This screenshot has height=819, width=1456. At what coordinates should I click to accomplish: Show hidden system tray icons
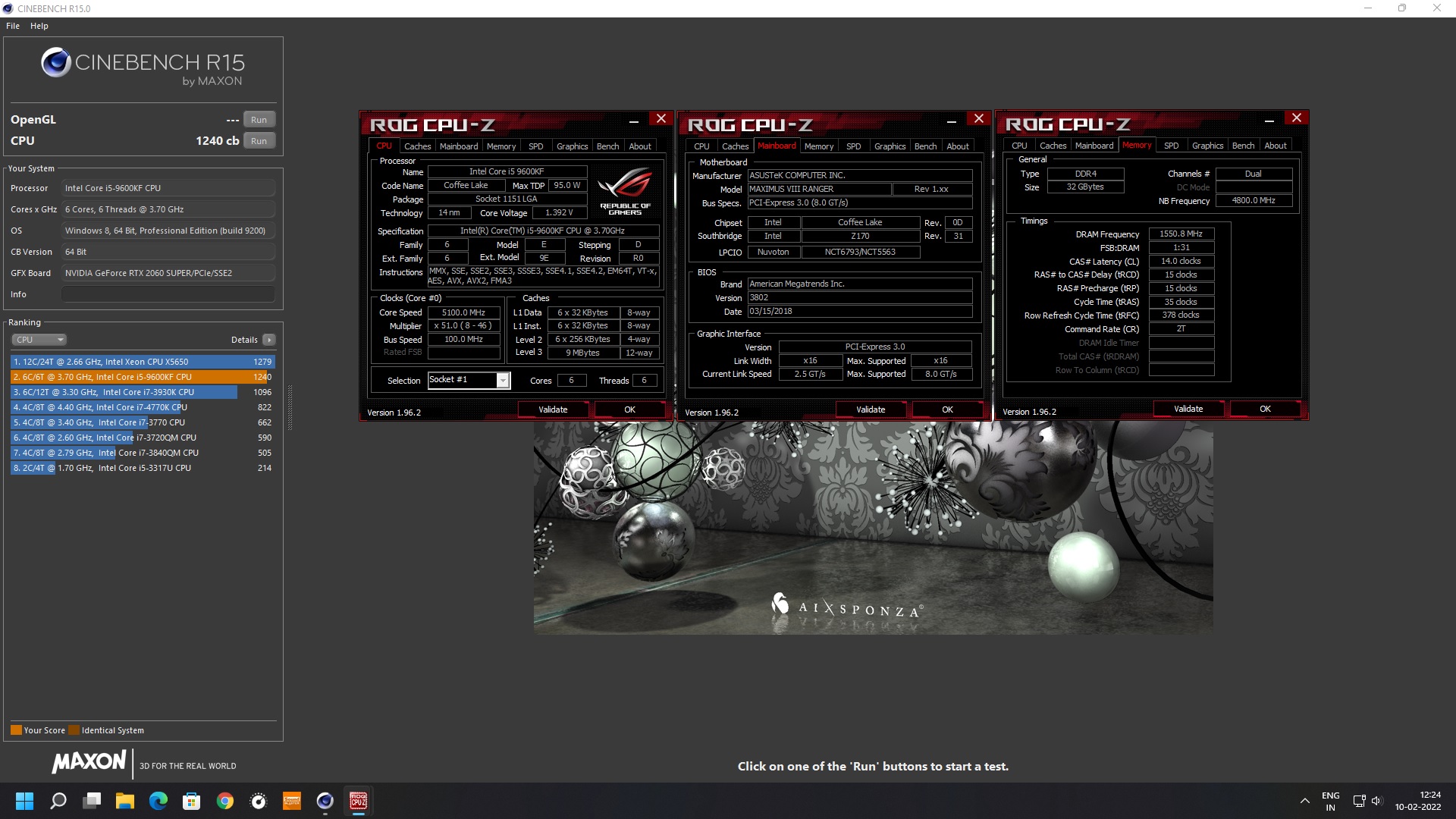coord(1304,801)
